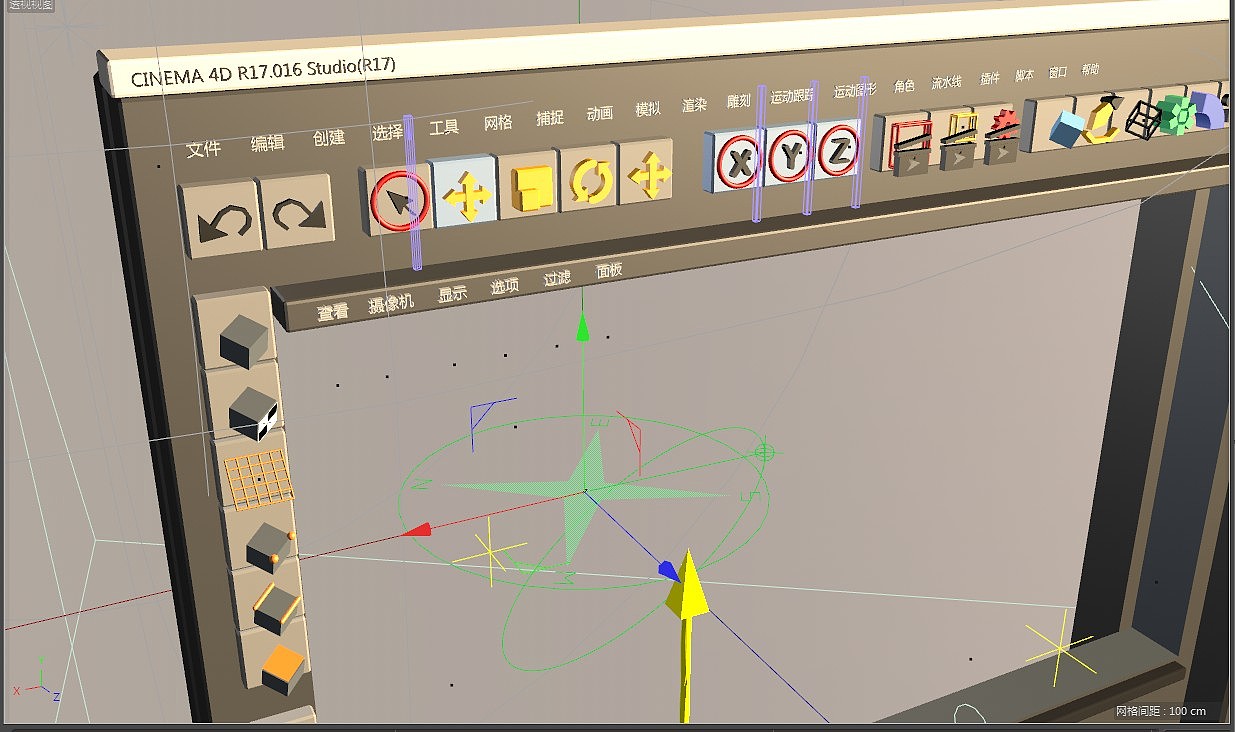Open the viewport 查看 menu
This screenshot has width=1235, height=732.
coord(333,313)
